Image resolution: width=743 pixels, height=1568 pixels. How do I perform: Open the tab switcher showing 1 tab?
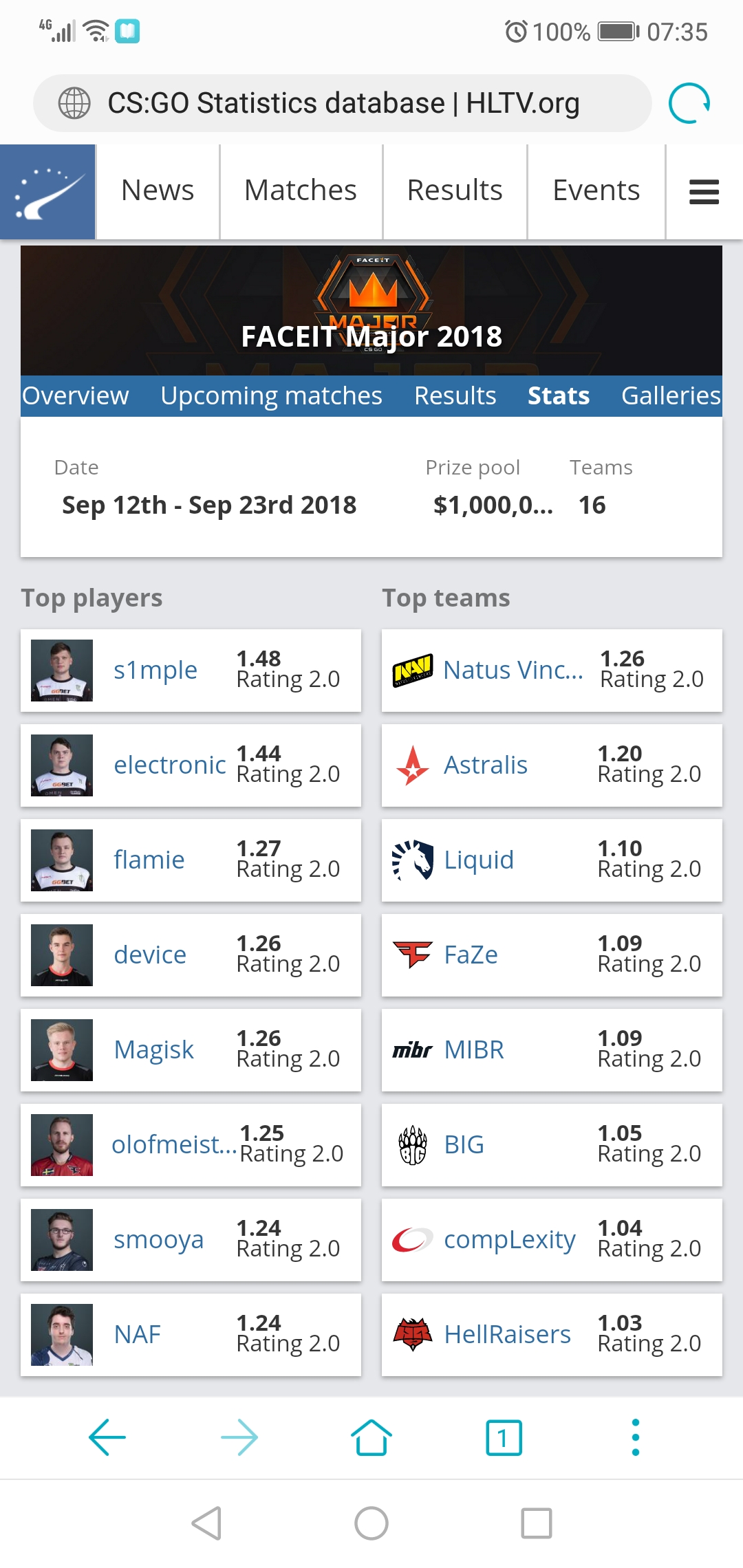(504, 1437)
